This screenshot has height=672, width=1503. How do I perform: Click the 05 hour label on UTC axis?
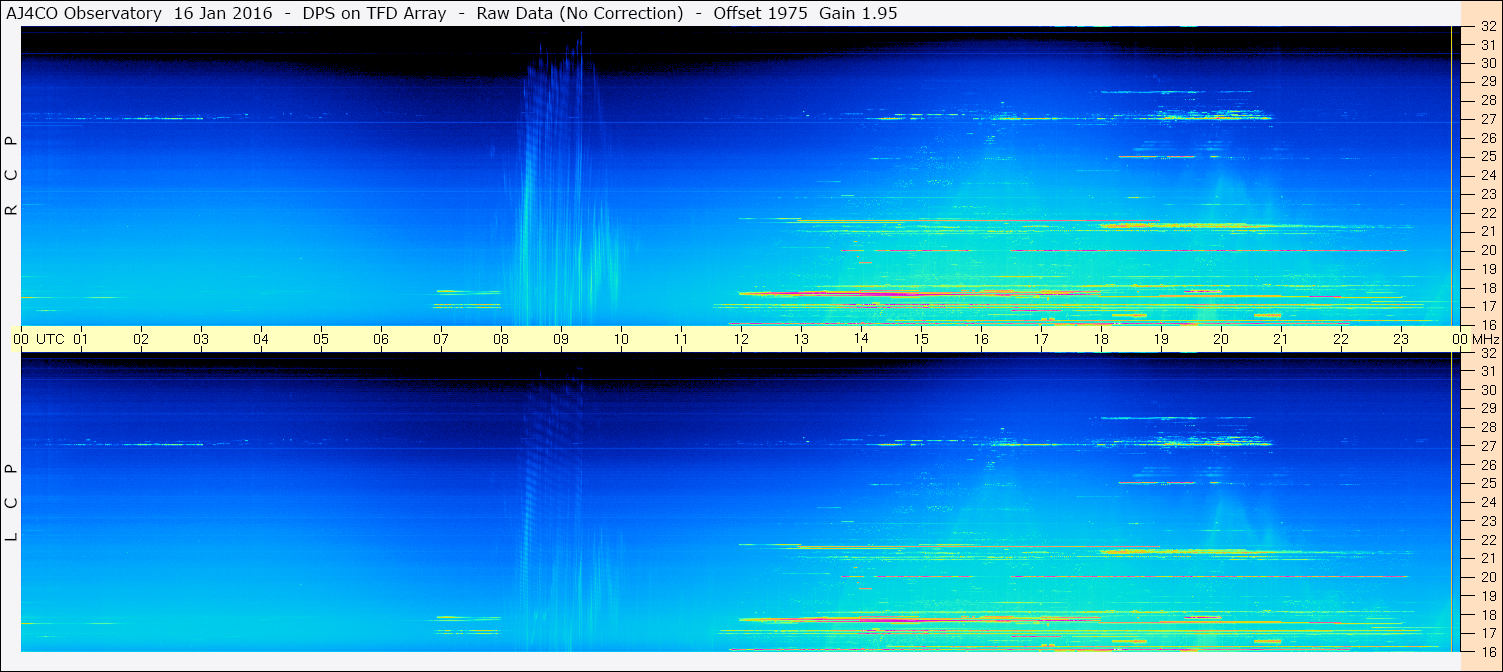[x=321, y=339]
